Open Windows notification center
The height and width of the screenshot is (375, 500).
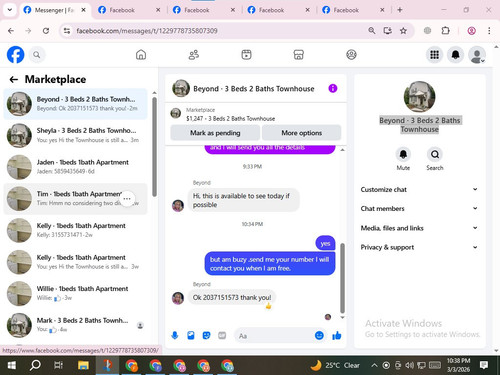(484, 365)
